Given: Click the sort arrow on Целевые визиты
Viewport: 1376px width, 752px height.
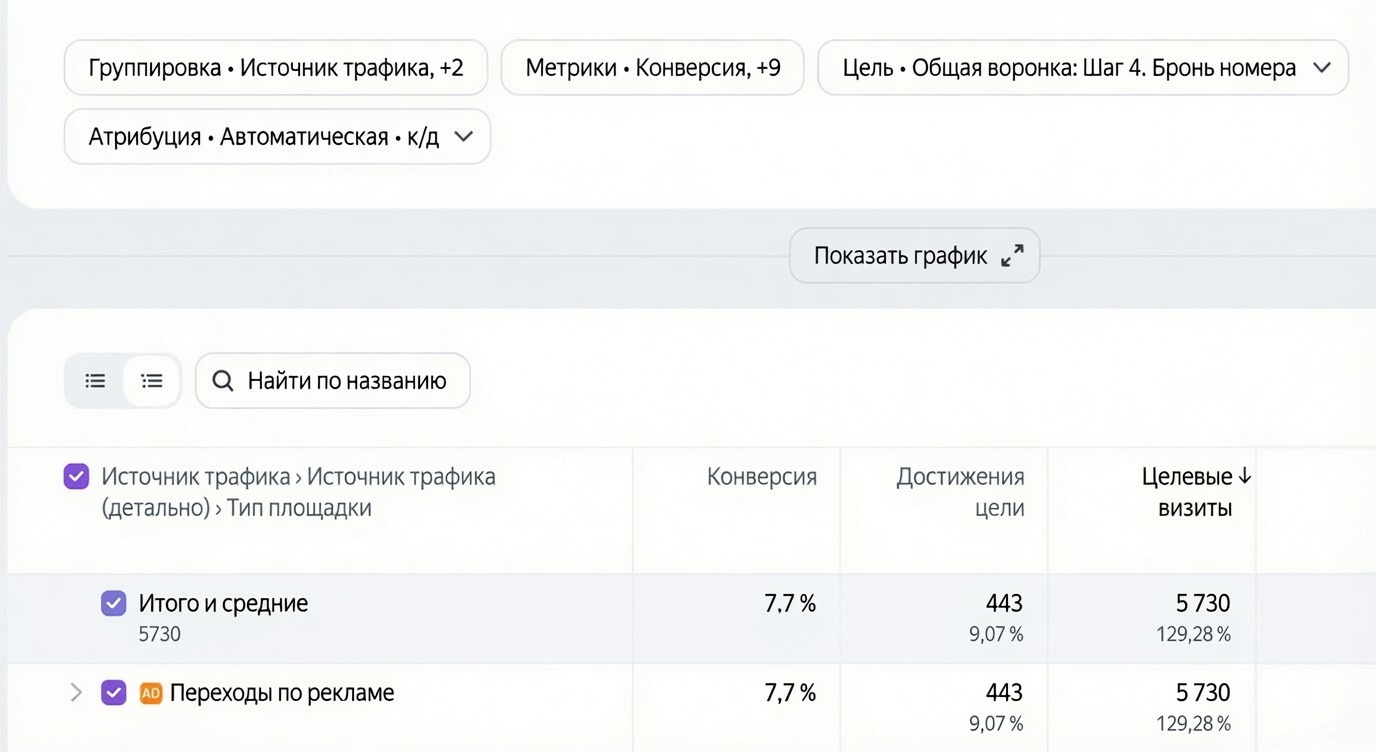Looking at the screenshot, I should click(x=1245, y=477).
